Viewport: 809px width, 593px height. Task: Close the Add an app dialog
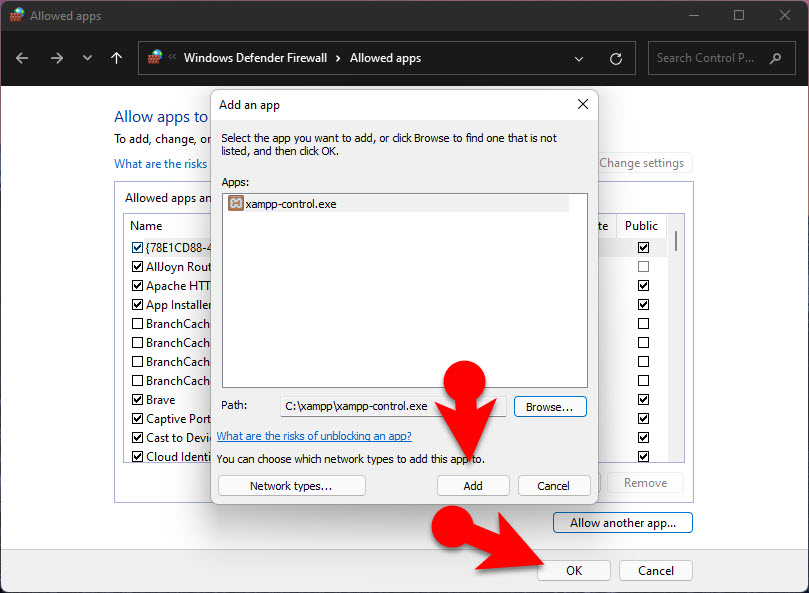pos(583,104)
